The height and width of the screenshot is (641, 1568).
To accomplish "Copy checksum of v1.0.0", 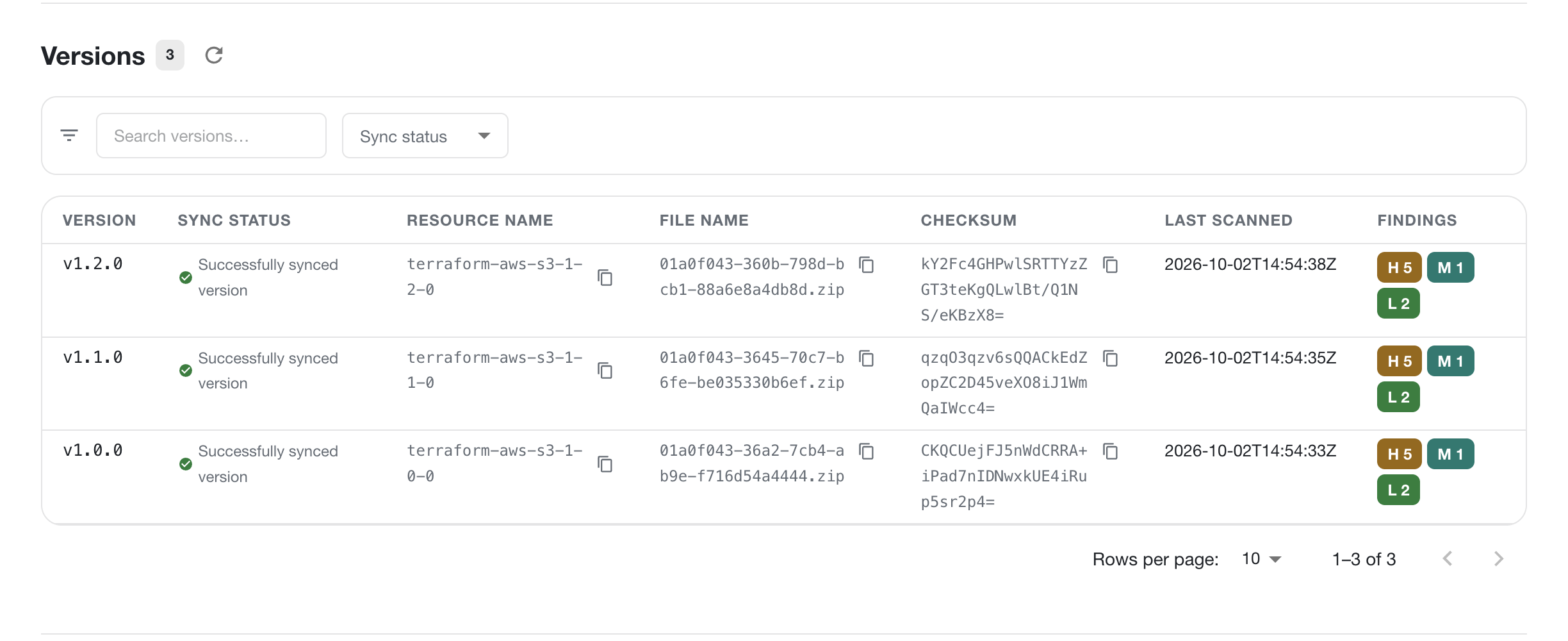I will tap(1111, 451).
